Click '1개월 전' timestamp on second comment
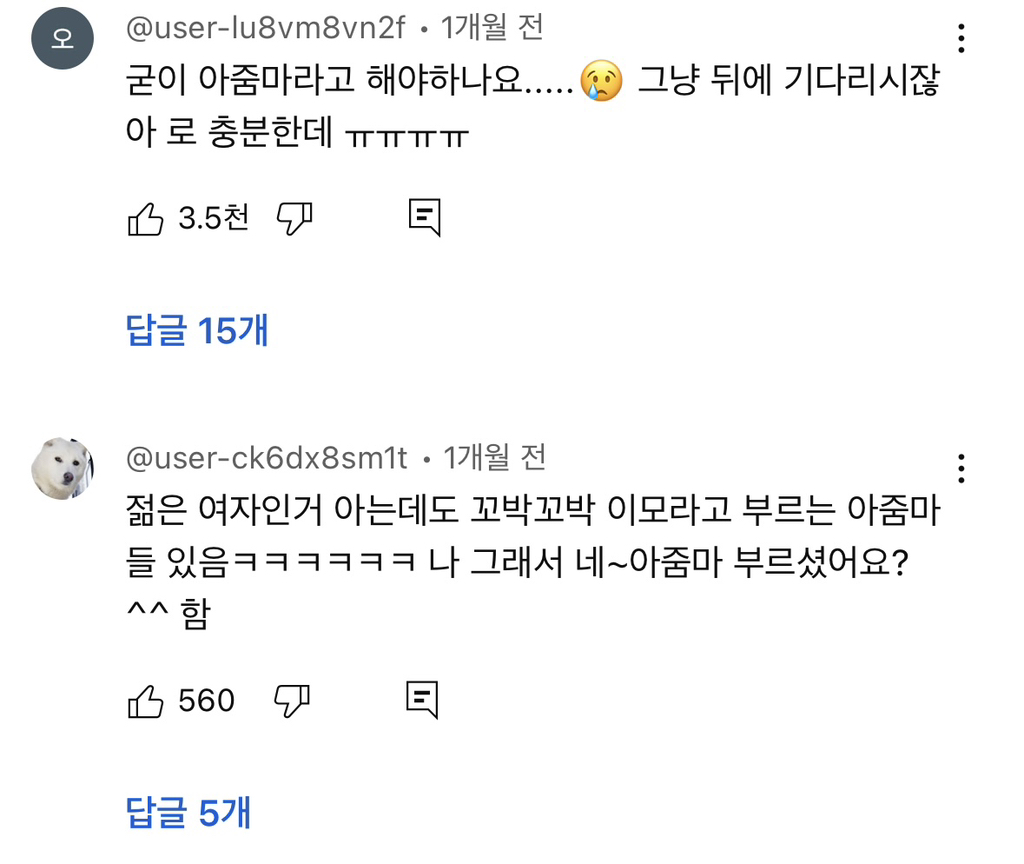The height and width of the screenshot is (864, 1024). click(495, 458)
